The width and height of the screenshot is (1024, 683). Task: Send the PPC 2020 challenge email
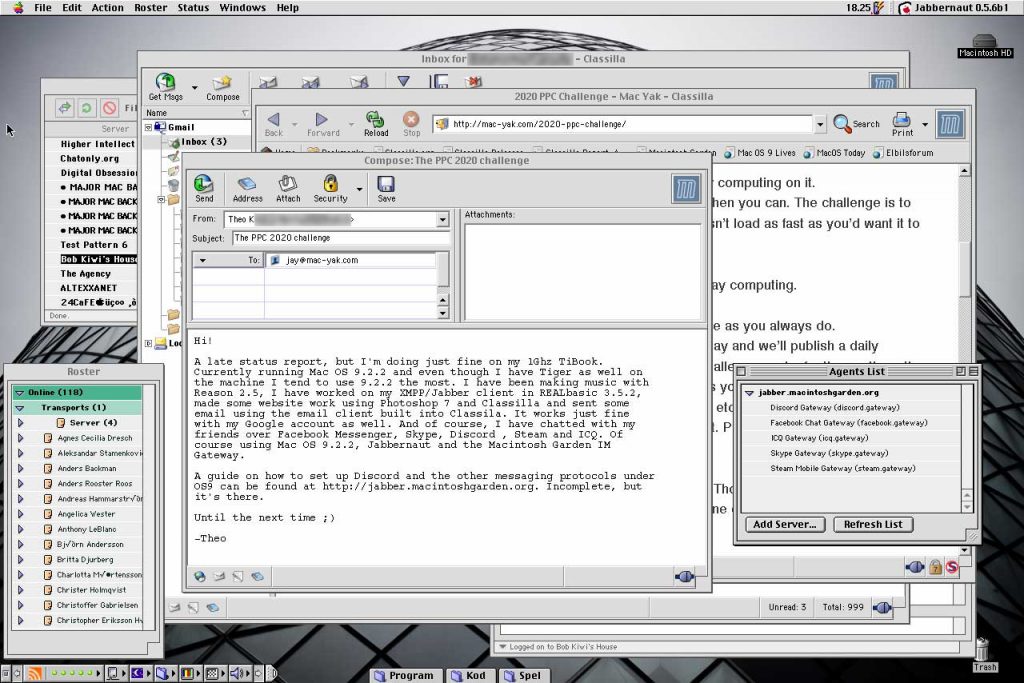[x=204, y=189]
